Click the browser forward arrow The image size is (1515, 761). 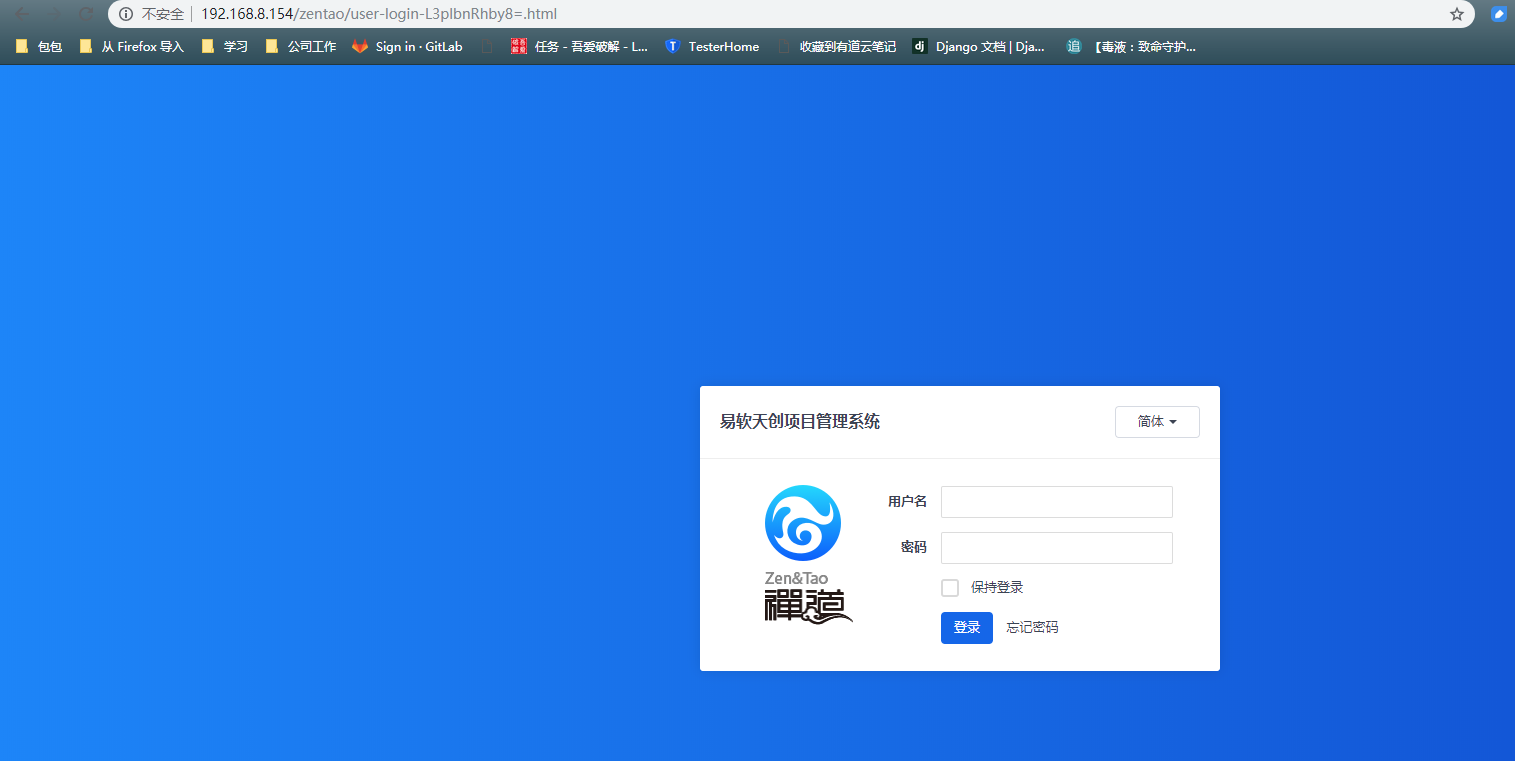(x=55, y=14)
